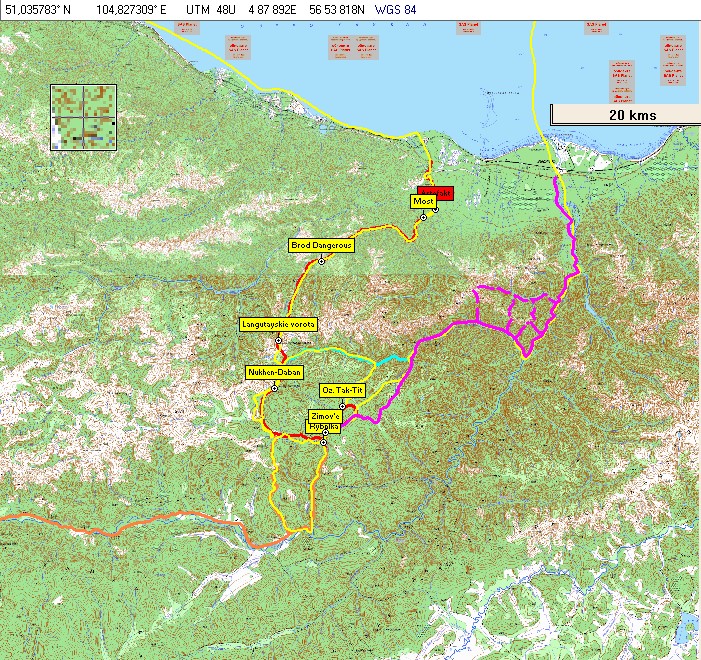This screenshot has height=660, width=701.
Task: Click the Most waypoint marker circle
Action: [x=423, y=217]
